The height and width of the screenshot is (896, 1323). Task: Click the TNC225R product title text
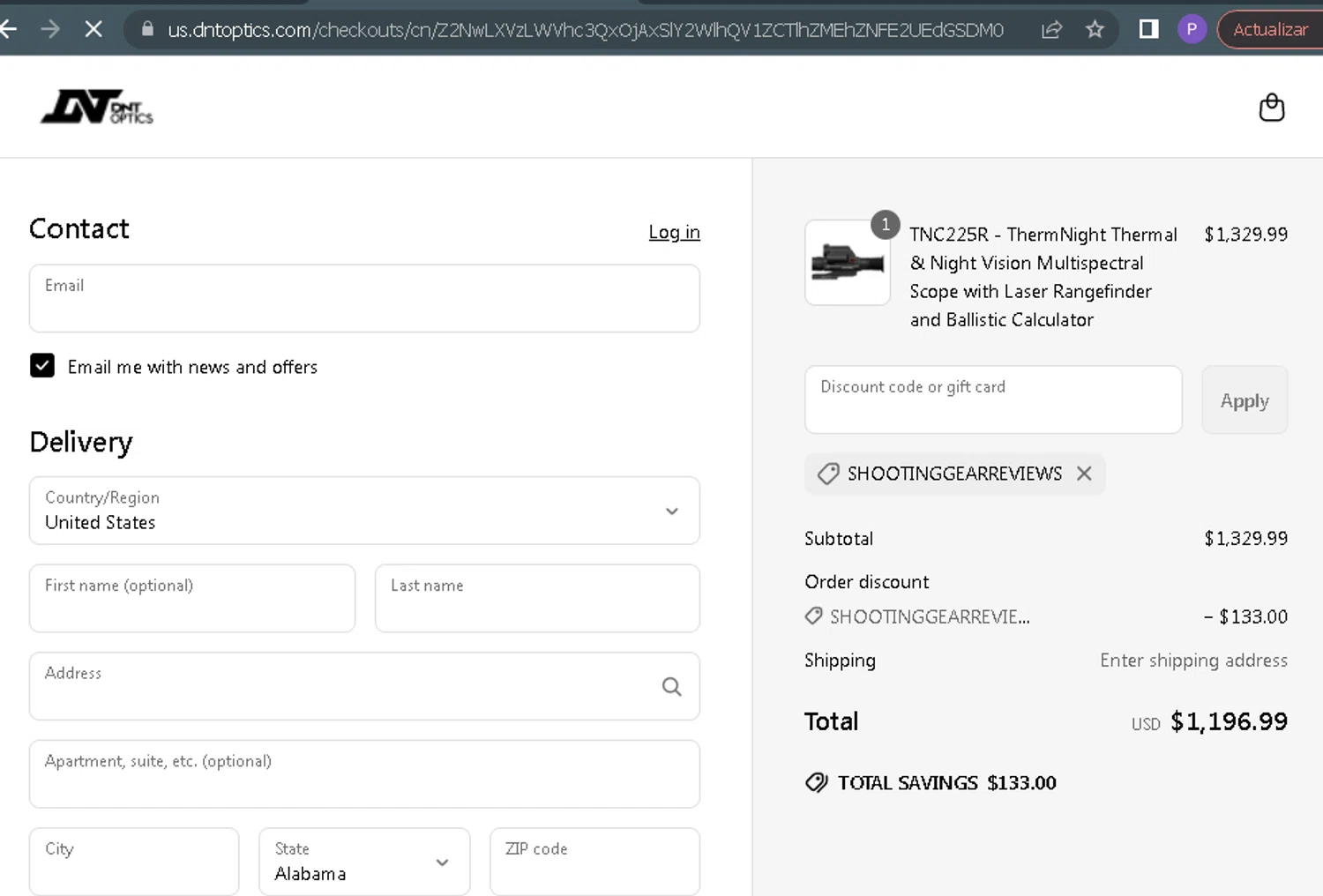1043,277
